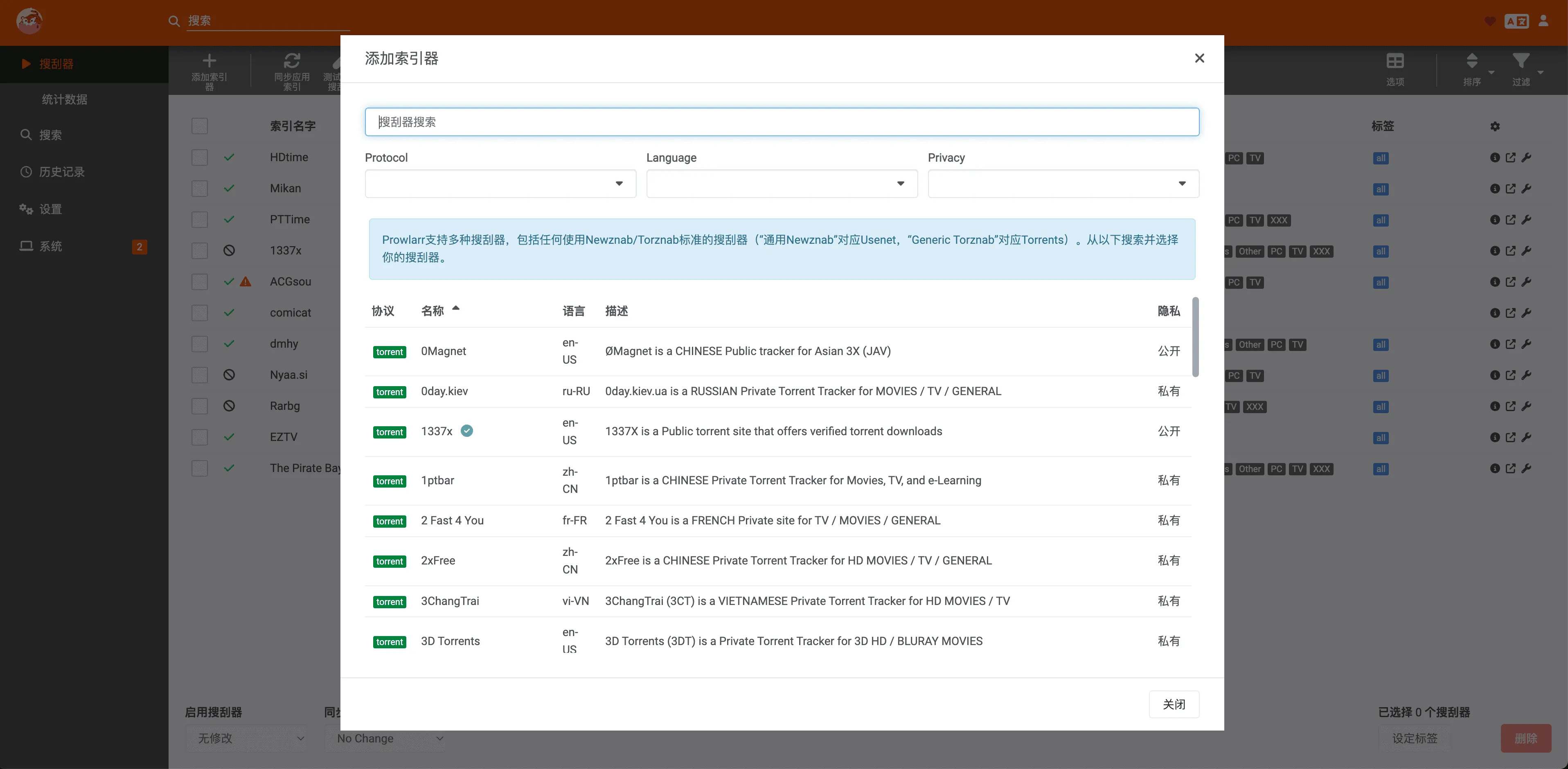Viewport: 1568px width, 769px height.
Task: Click the 关闭 button in the dialog
Action: click(1174, 704)
